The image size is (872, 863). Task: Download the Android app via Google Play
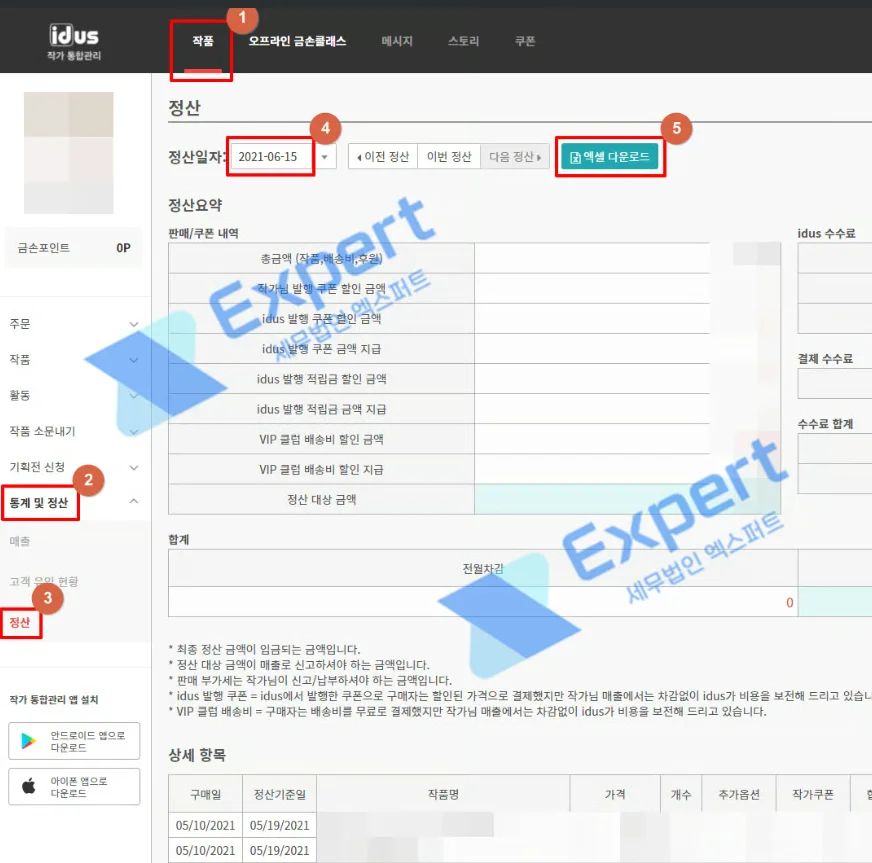[74, 741]
